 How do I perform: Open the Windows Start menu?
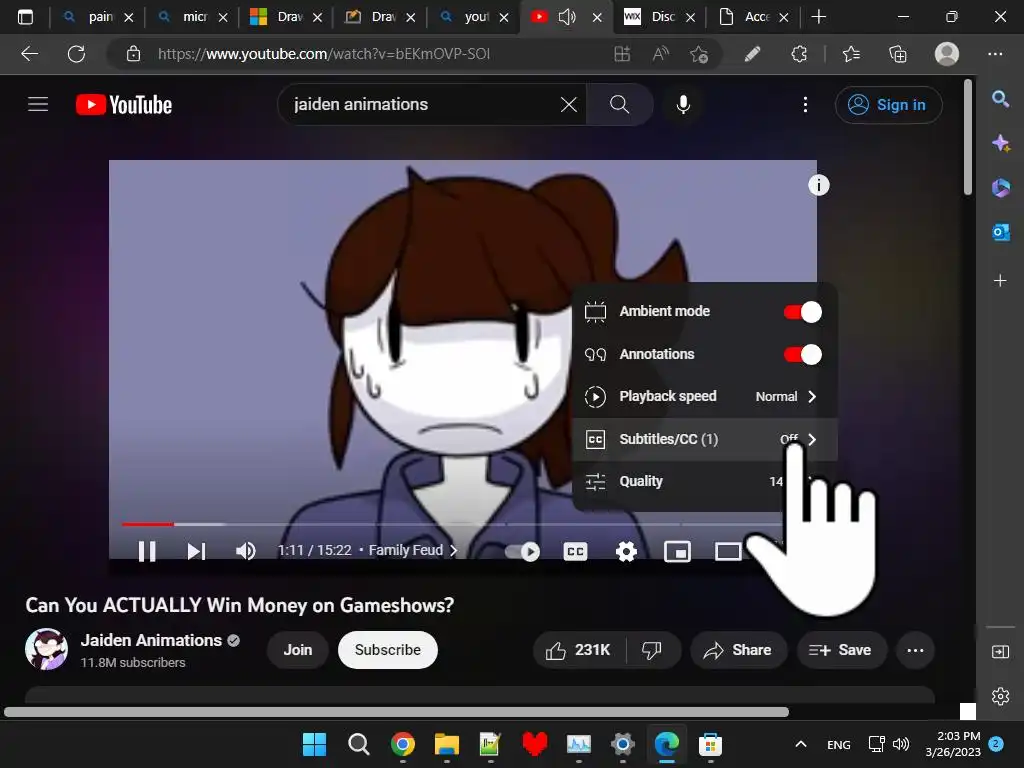(x=314, y=744)
